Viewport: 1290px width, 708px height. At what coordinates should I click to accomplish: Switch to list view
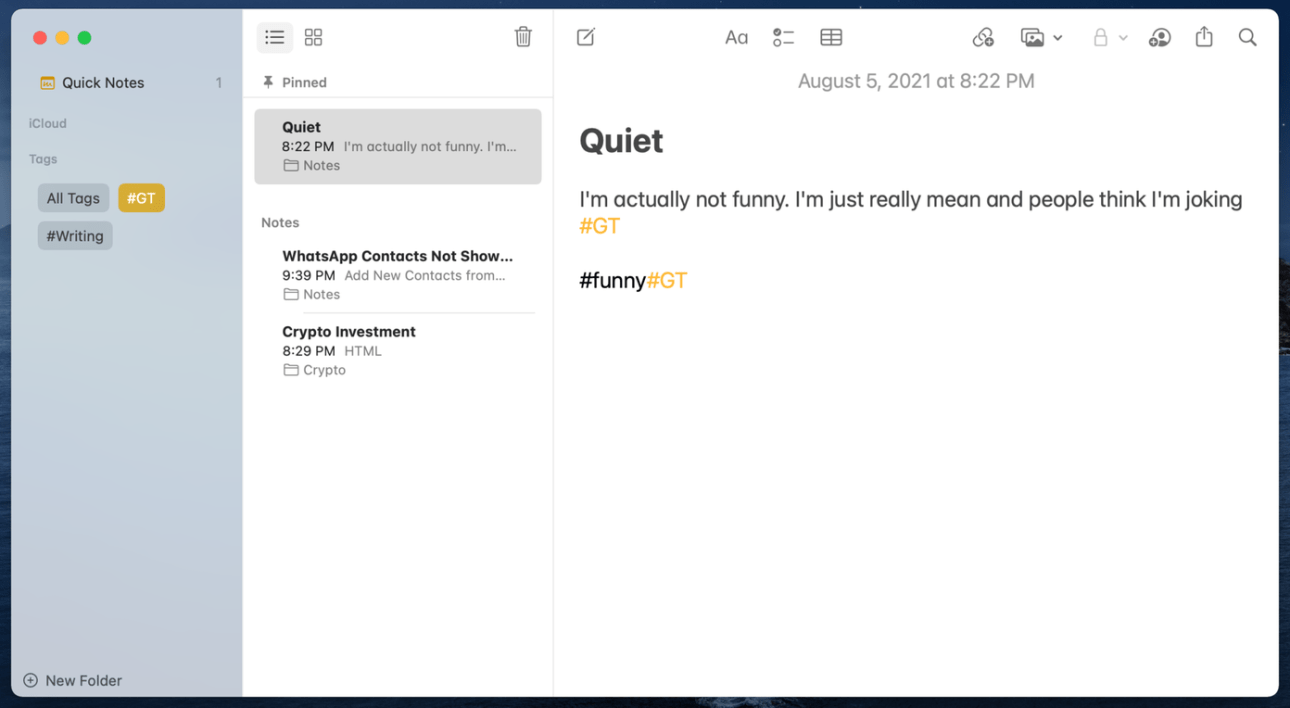[x=274, y=38]
